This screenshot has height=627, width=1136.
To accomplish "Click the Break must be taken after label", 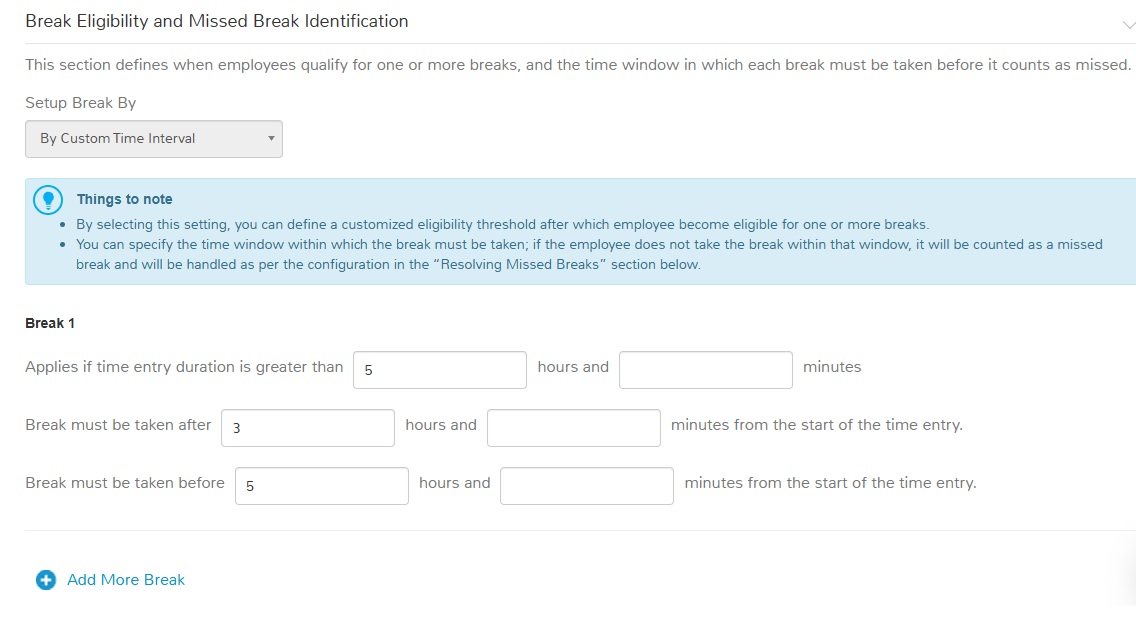I will click(118, 425).
